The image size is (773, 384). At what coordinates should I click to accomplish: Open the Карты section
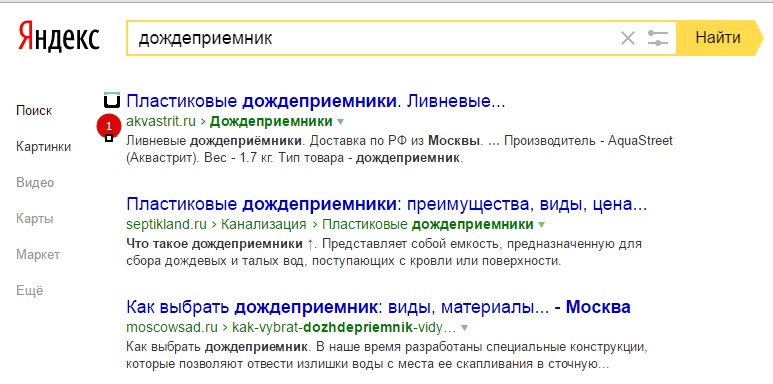coord(35,218)
